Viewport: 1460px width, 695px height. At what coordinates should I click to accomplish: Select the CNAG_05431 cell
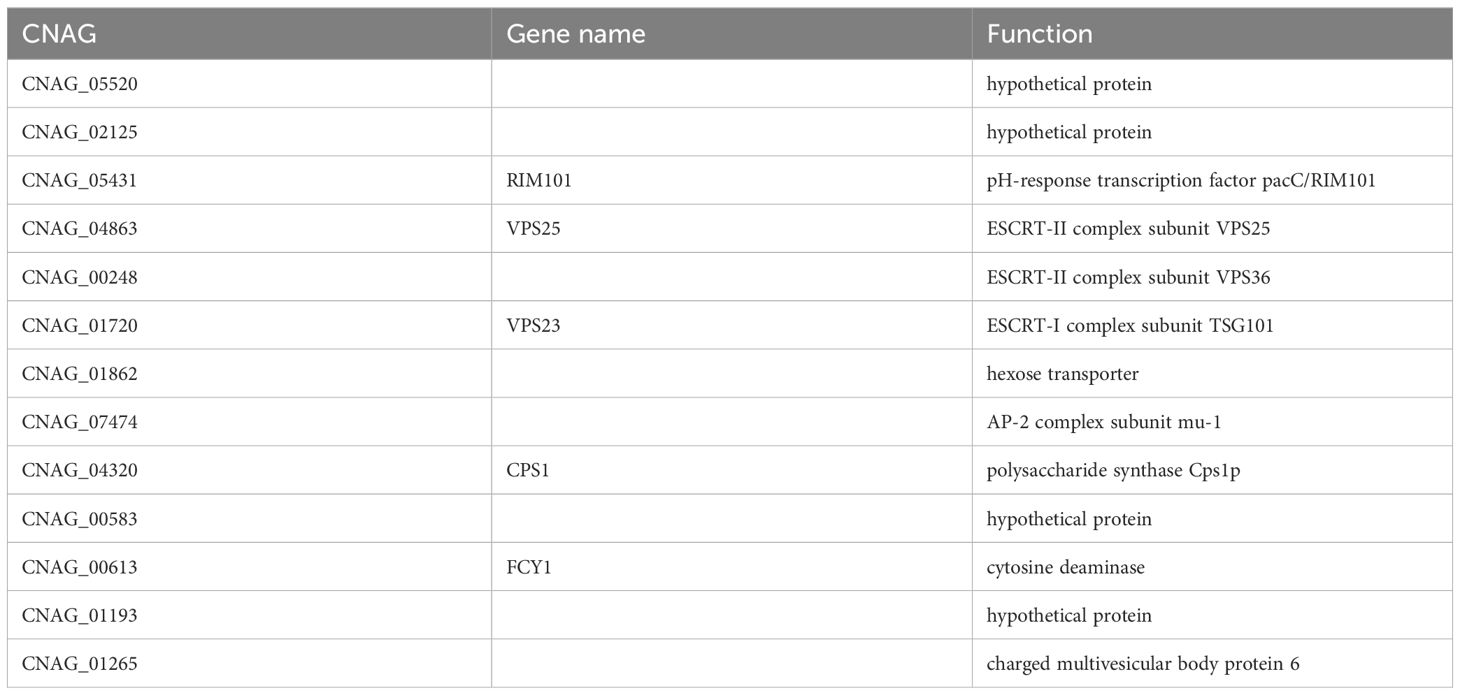pos(249,180)
